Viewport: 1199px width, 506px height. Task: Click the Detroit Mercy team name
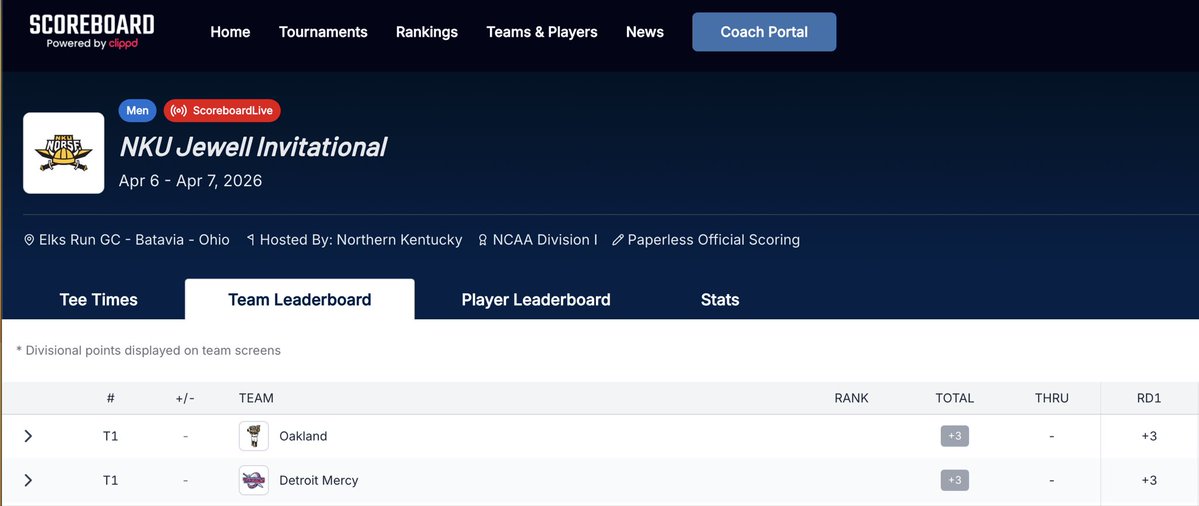click(319, 480)
